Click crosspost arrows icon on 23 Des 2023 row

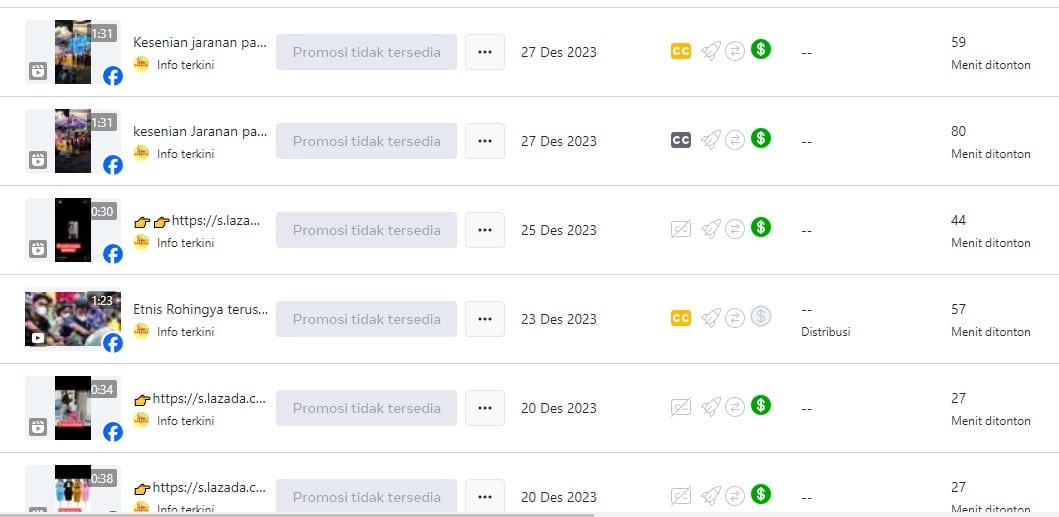pyautogui.click(x=735, y=318)
